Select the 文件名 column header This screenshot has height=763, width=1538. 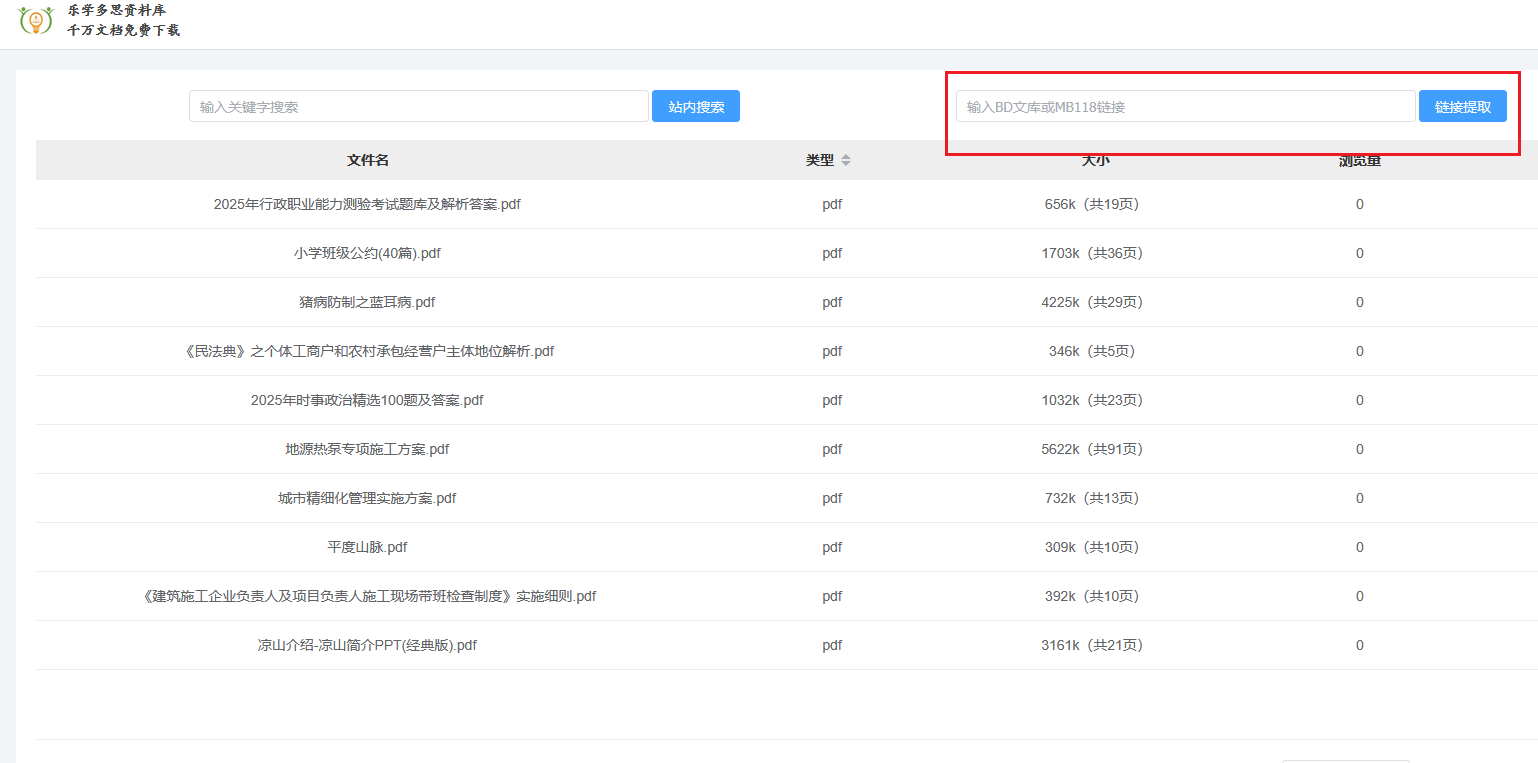(x=368, y=161)
